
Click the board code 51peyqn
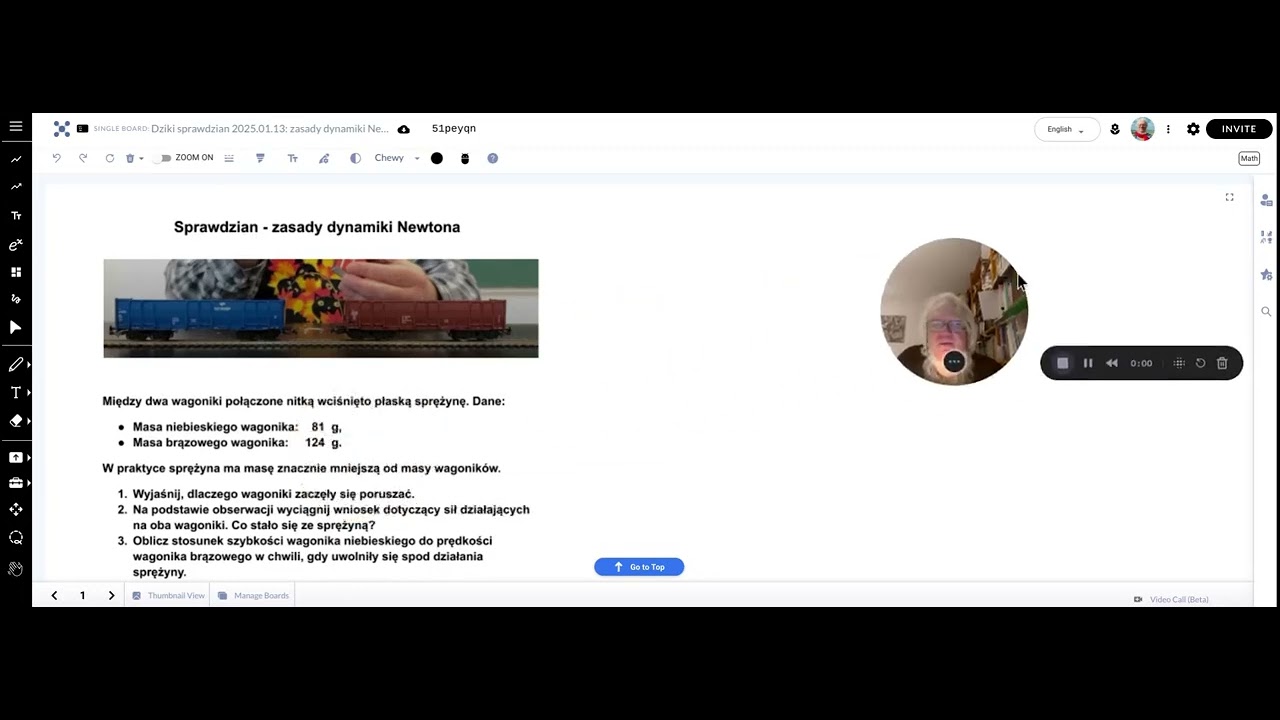[x=454, y=129]
